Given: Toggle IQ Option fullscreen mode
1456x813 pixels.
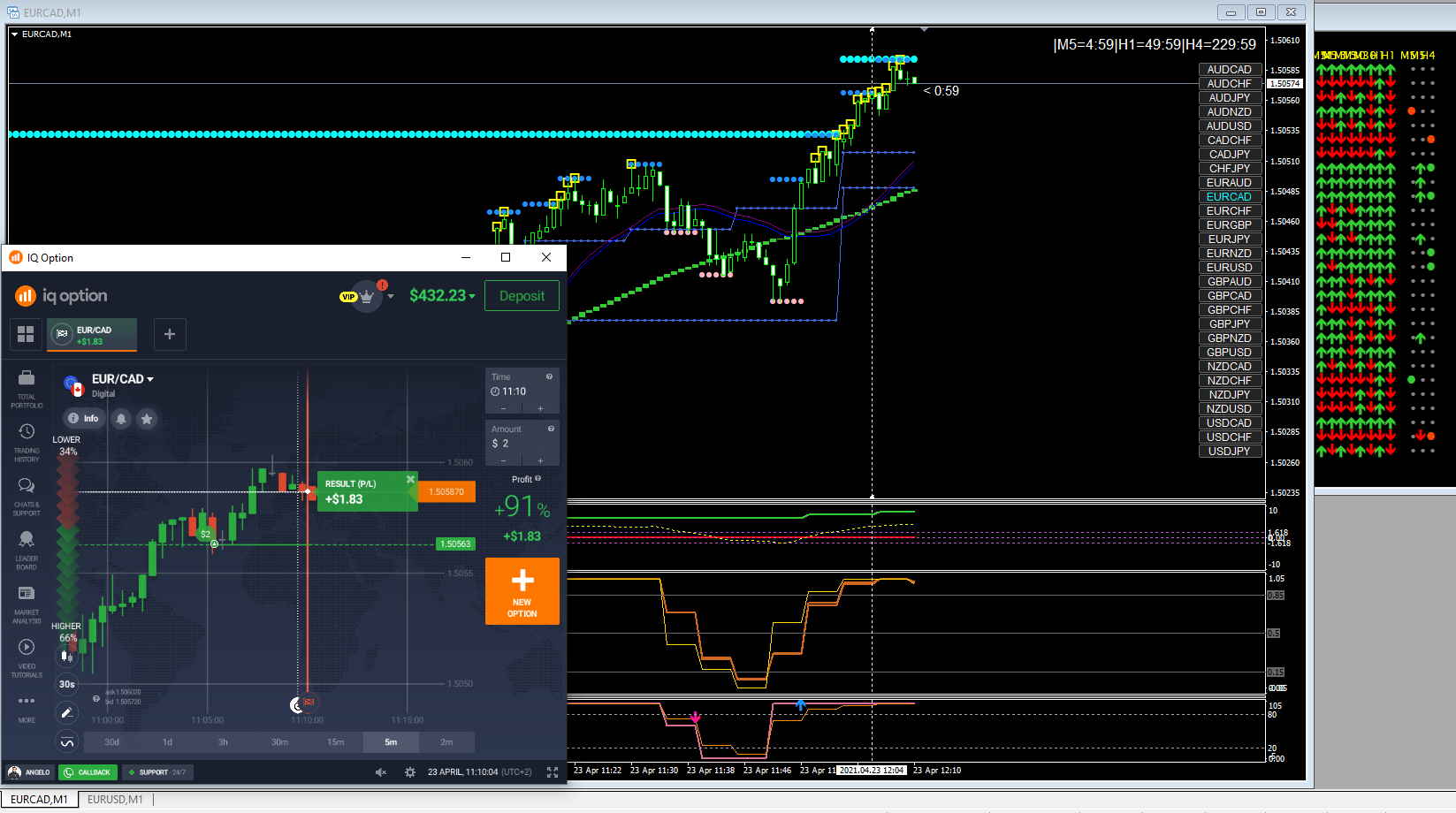Looking at the screenshot, I should (553, 772).
